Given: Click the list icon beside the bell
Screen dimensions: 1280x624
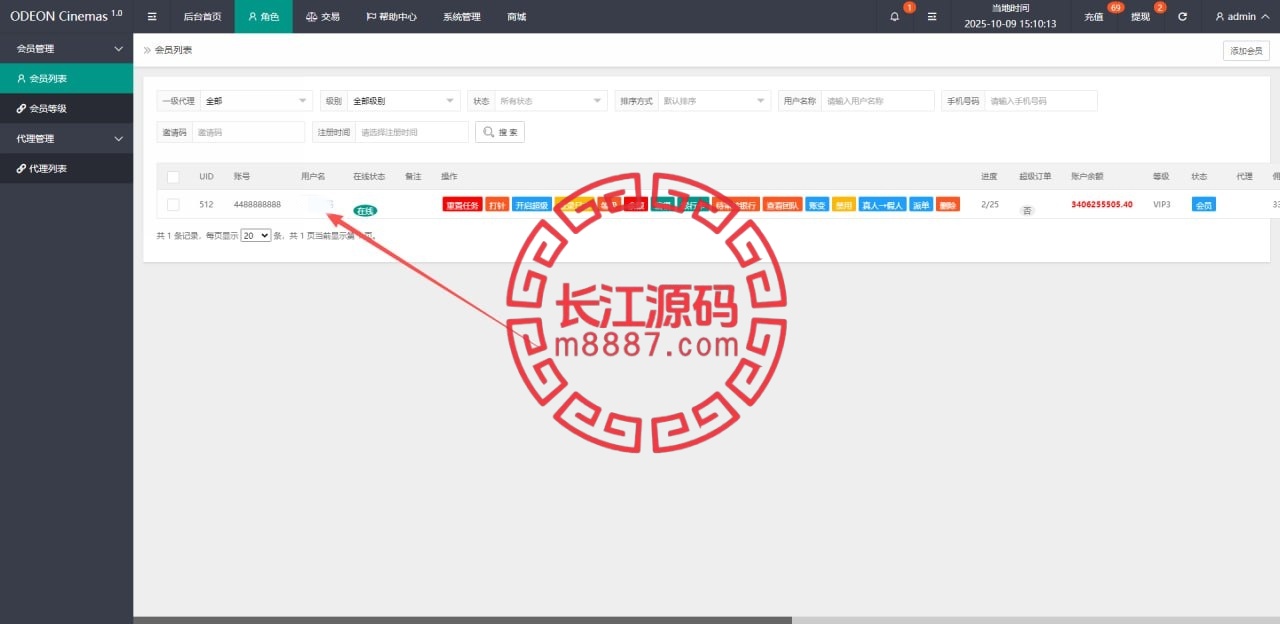Looking at the screenshot, I should [x=932, y=17].
